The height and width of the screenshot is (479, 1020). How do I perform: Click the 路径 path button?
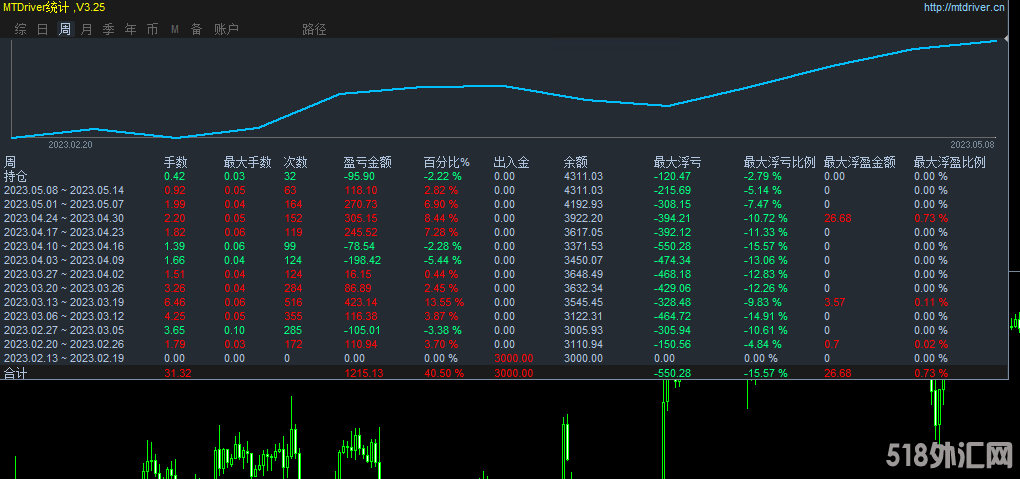point(314,29)
